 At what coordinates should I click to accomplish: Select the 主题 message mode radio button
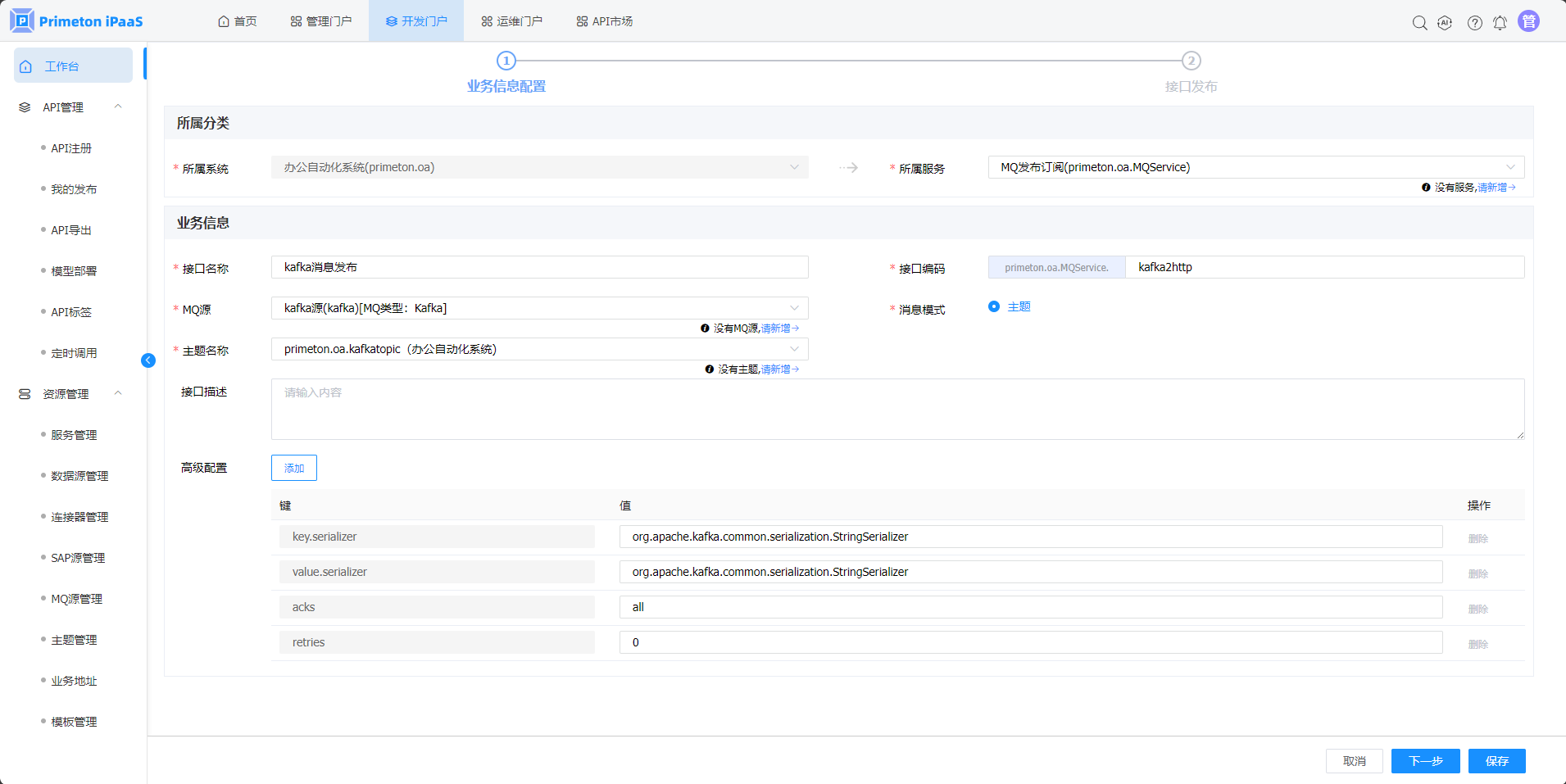[x=994, y=306]
